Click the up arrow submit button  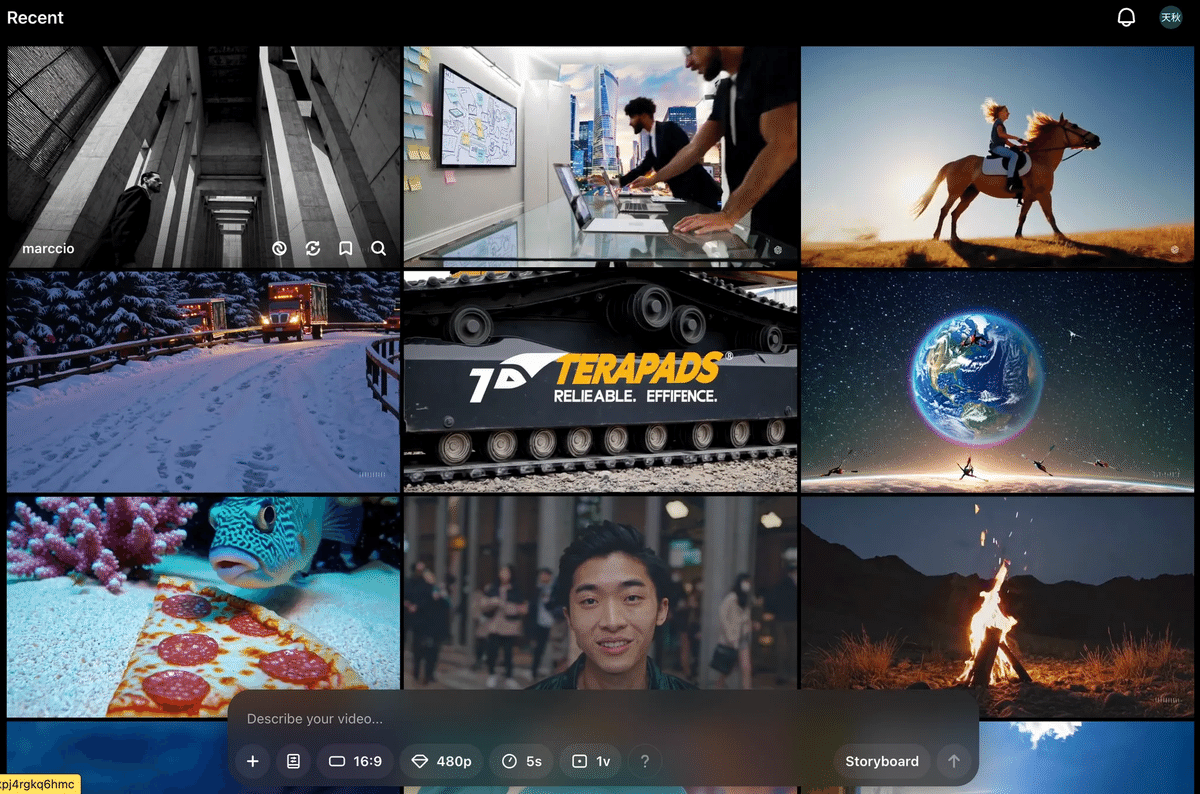click(x=954, y=761)
